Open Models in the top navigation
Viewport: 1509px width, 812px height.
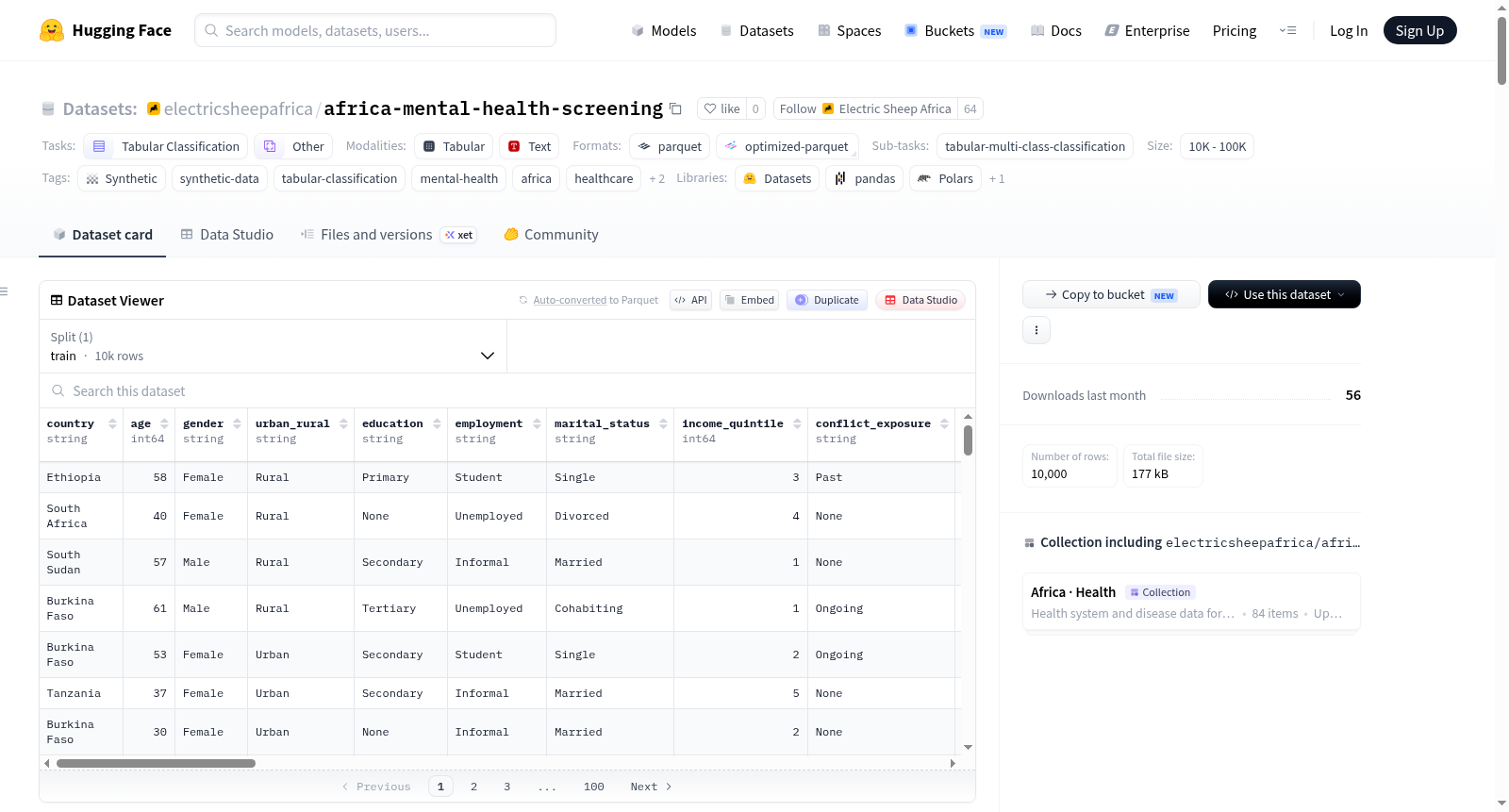pos(664,30)
